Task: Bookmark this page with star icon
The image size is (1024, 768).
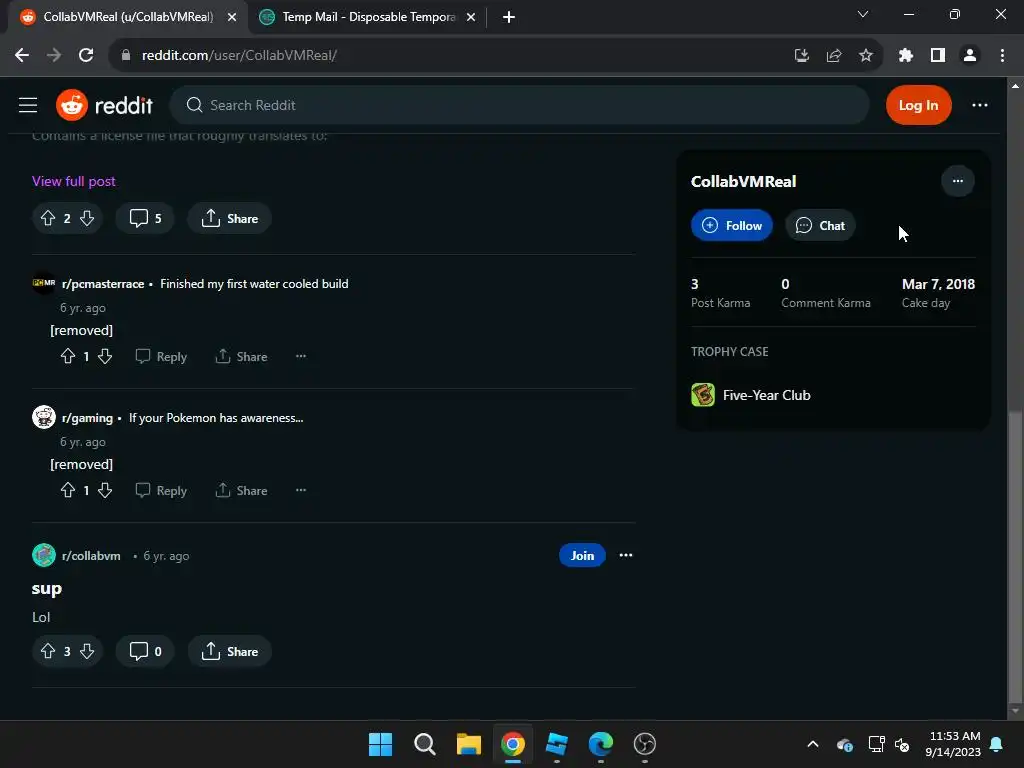Action: point(865,55)
